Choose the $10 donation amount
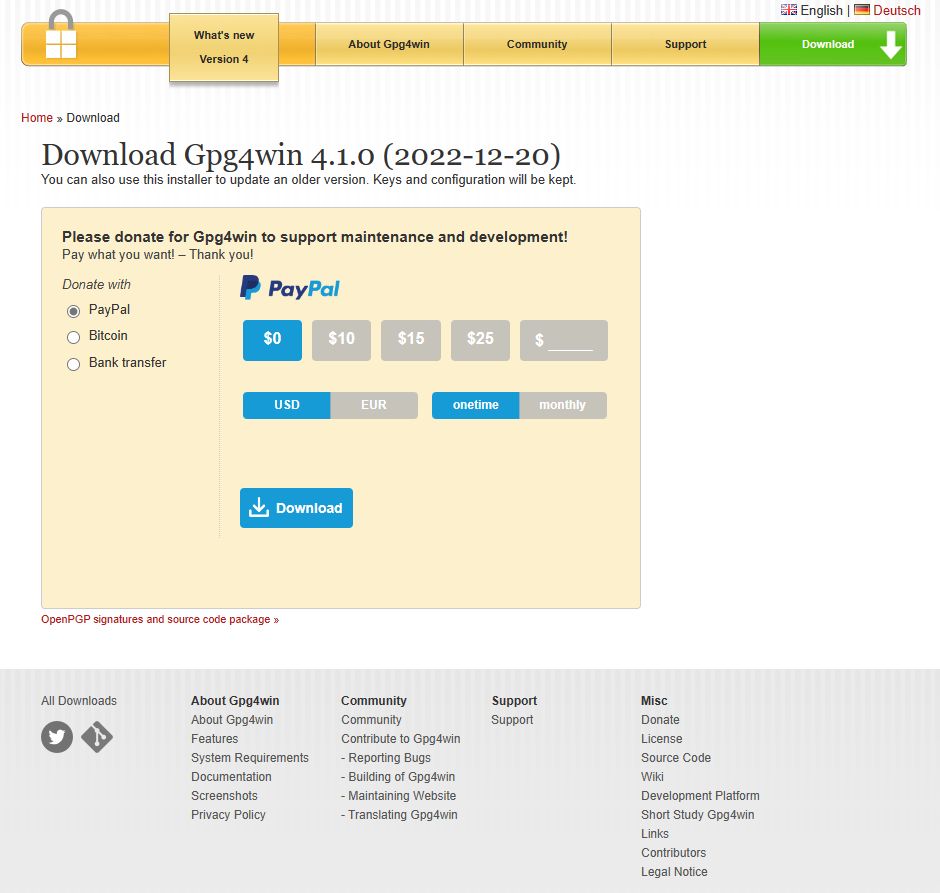 [341, 340]
